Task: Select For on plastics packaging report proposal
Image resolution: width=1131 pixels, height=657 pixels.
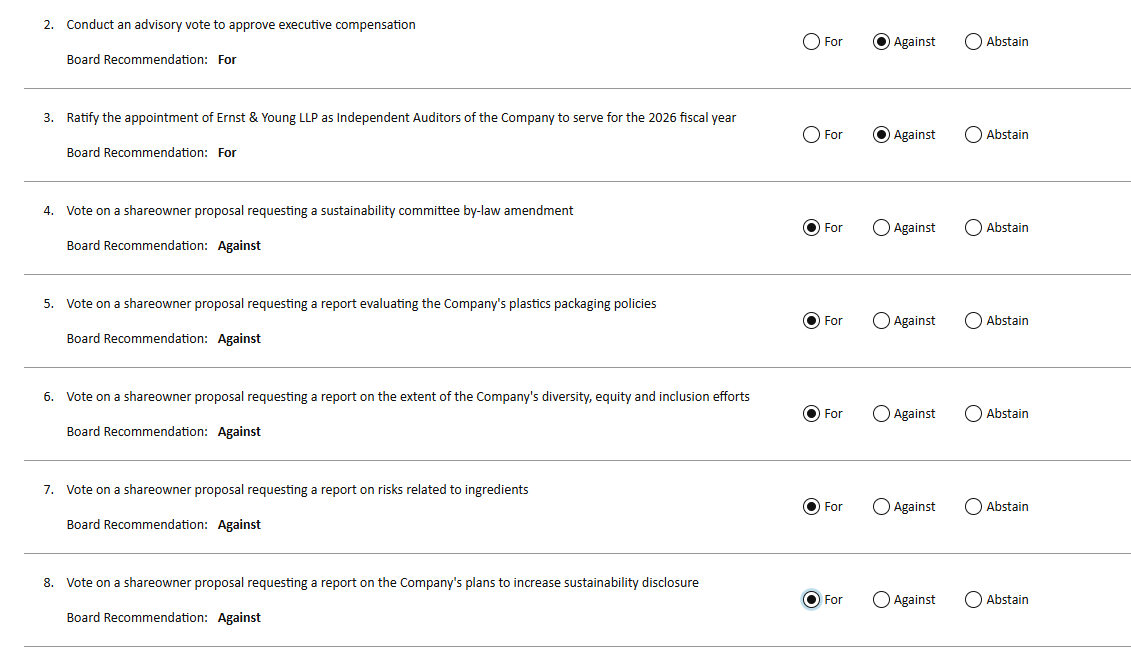Action: coord(812,321)
